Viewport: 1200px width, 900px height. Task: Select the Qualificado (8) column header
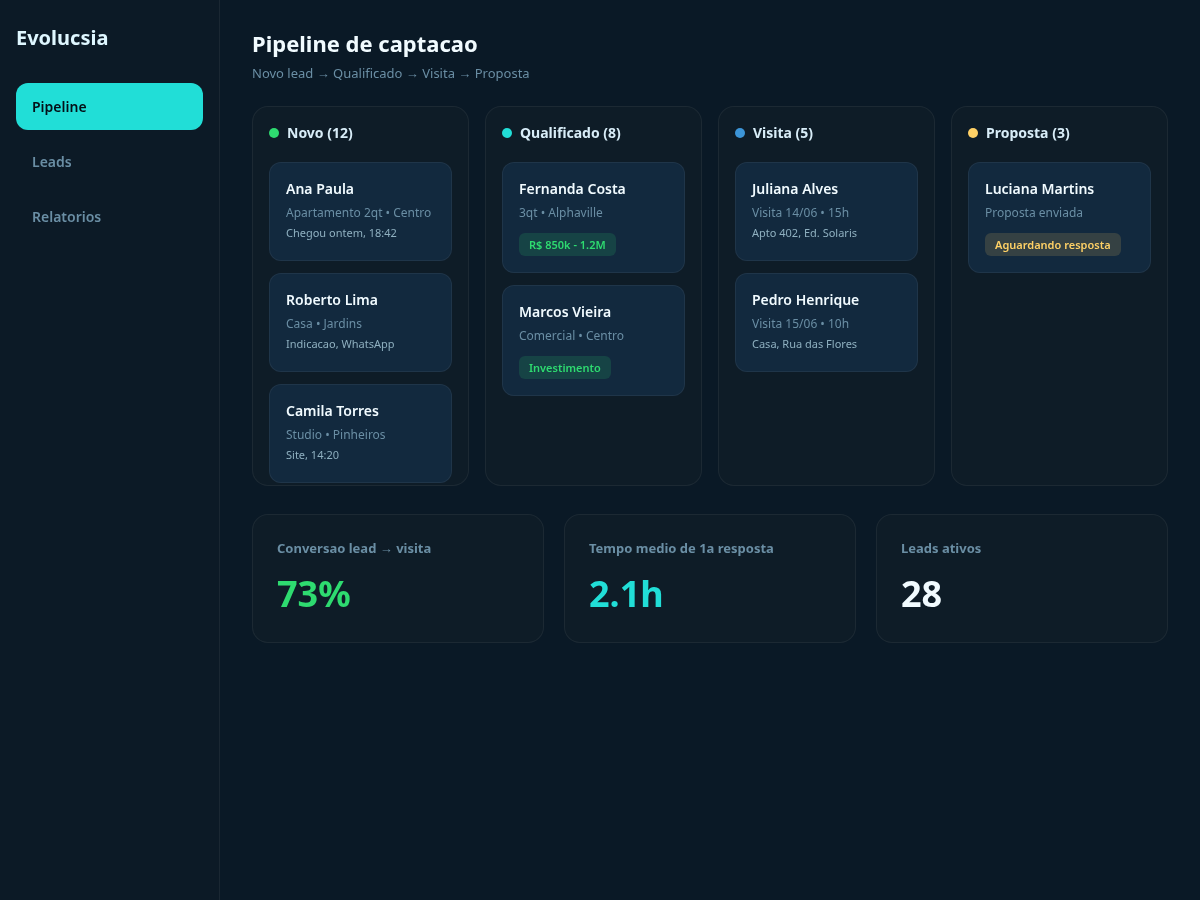point(570,133)
